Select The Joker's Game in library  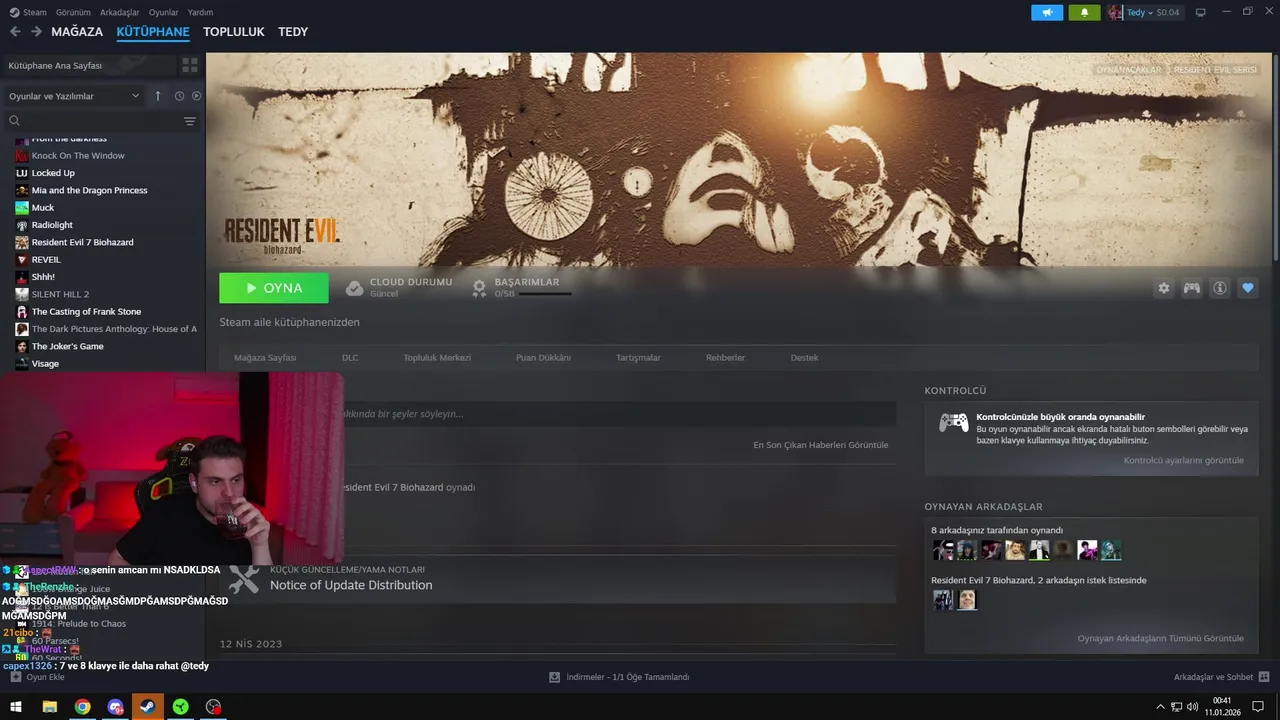67,346
